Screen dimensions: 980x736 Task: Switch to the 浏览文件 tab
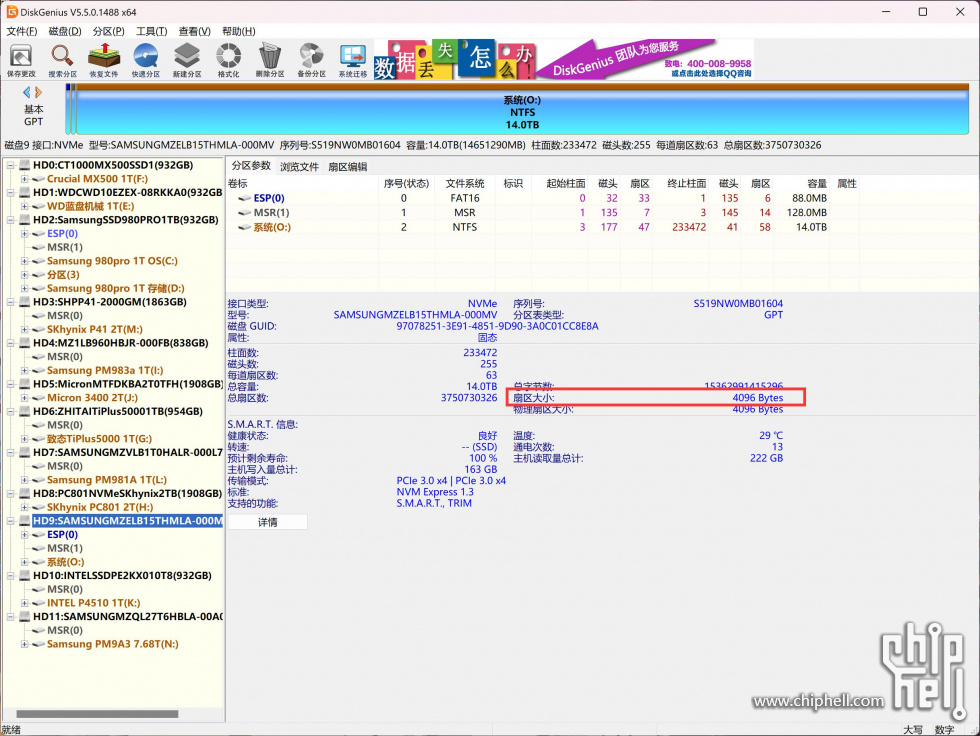[299, 167]
